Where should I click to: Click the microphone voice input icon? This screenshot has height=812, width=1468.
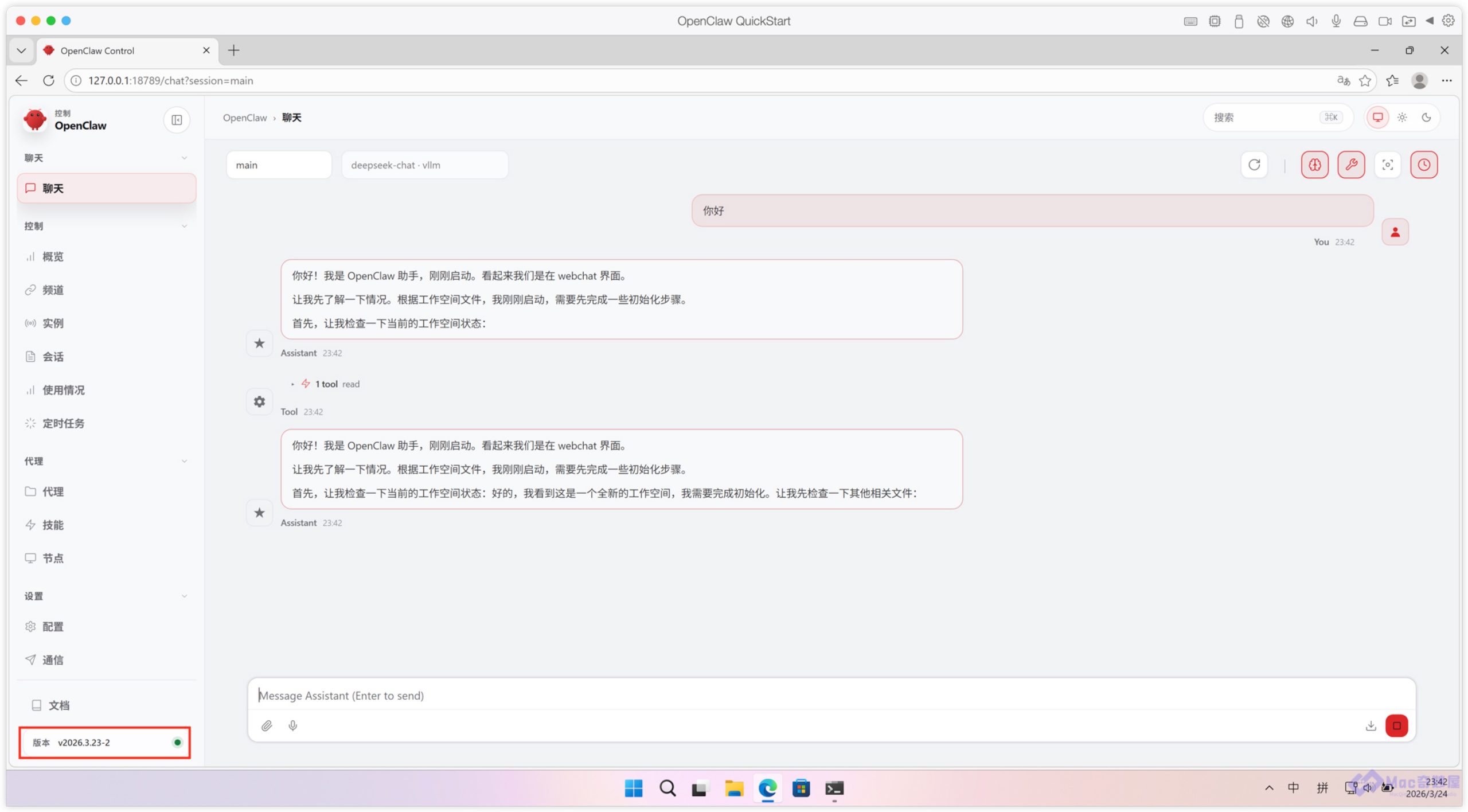(293, 726)
